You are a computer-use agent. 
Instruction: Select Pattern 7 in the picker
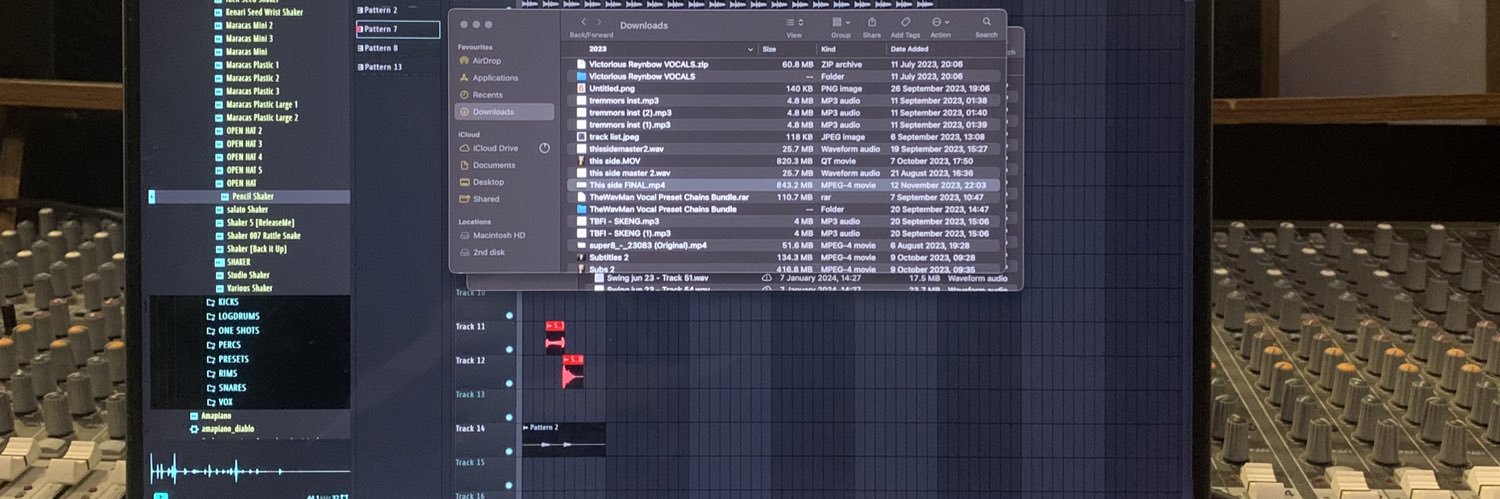click(x=398, y=29)
